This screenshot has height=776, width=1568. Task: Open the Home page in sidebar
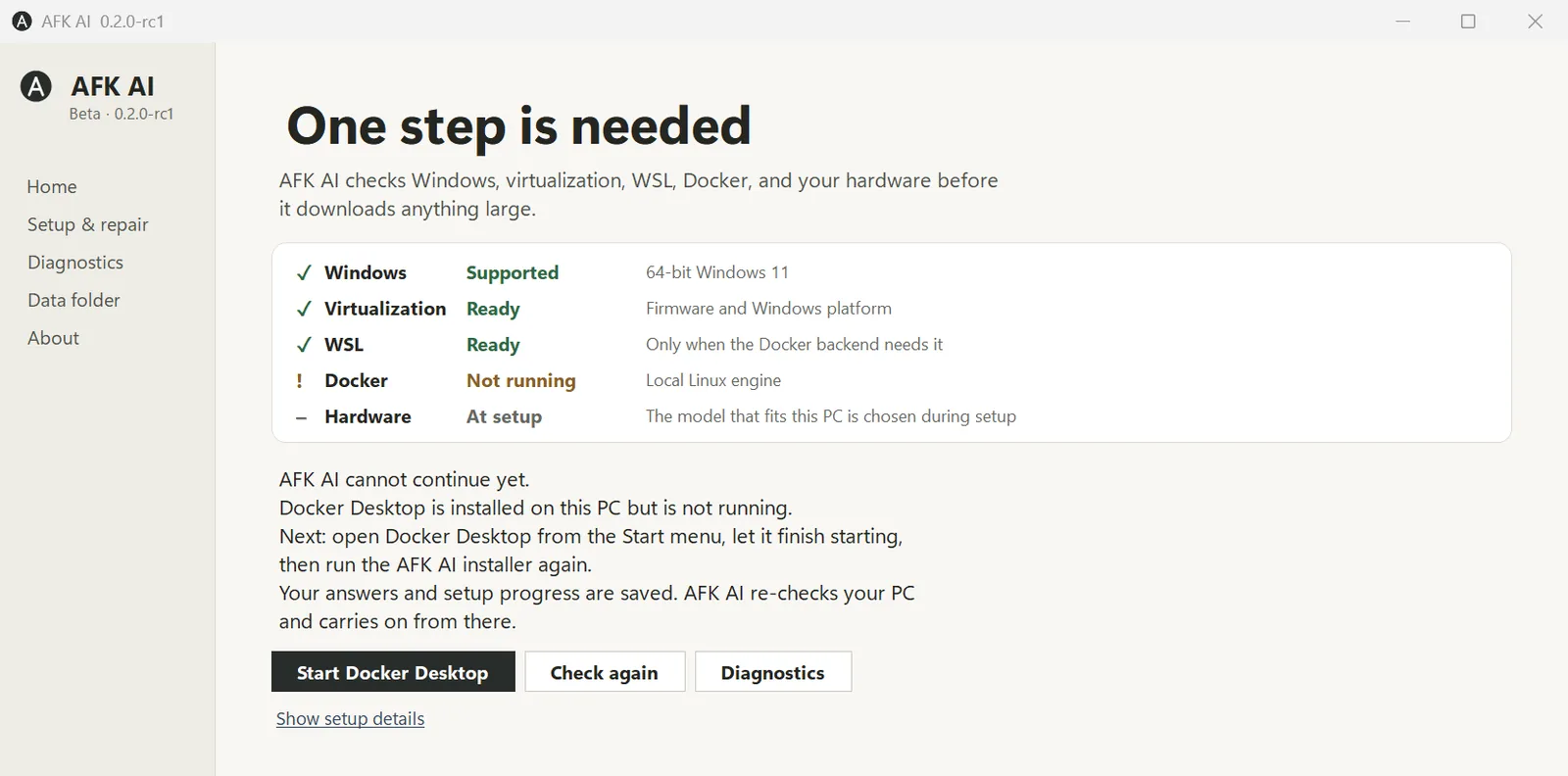coord(52,187)
